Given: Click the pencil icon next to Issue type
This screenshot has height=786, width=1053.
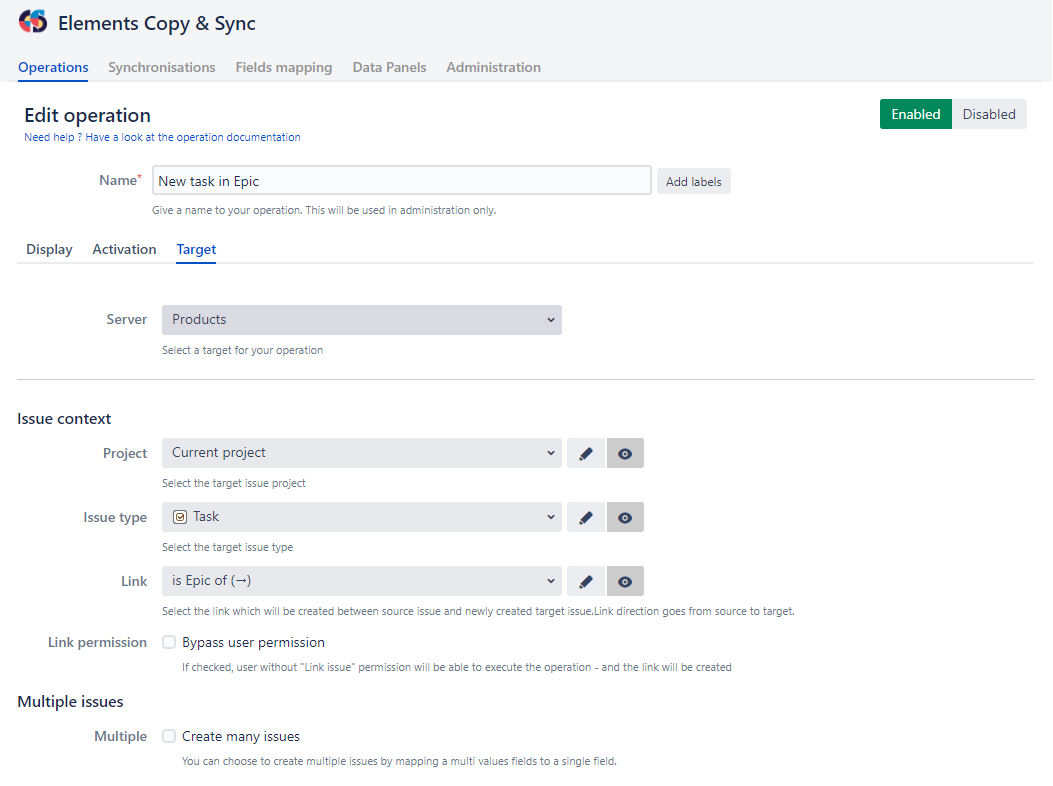Looking at the screenshot, I should click(x=586, y=517).
